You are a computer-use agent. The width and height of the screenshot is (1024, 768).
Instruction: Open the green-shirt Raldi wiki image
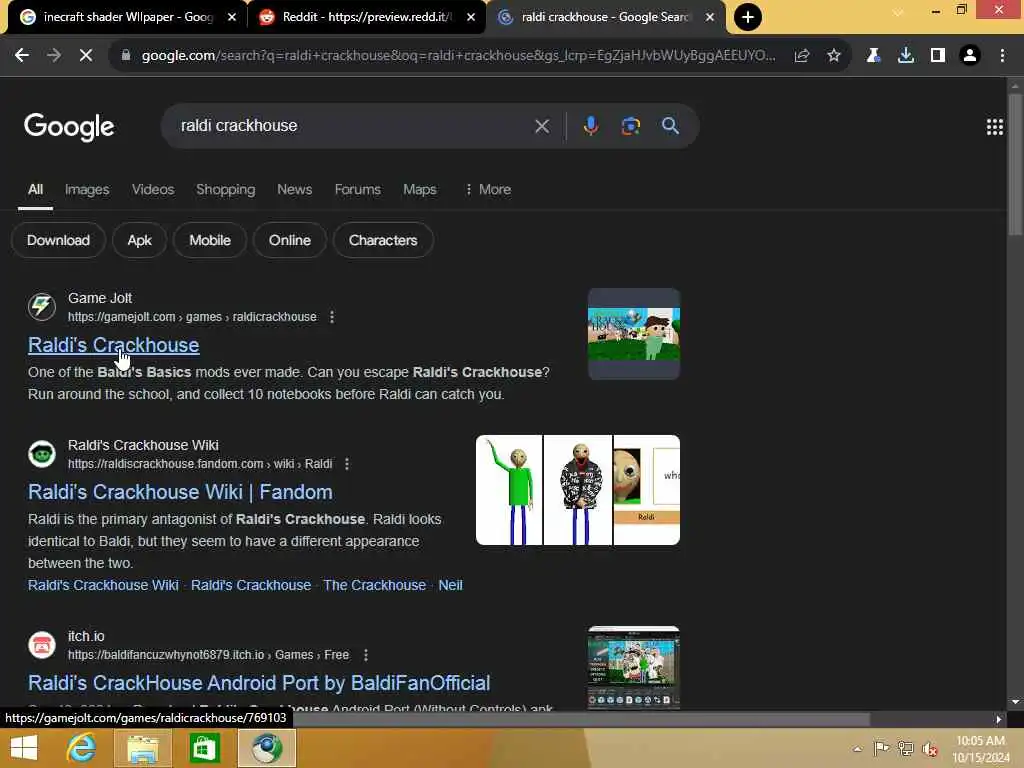pyautogui.click(x=509, y=490)
